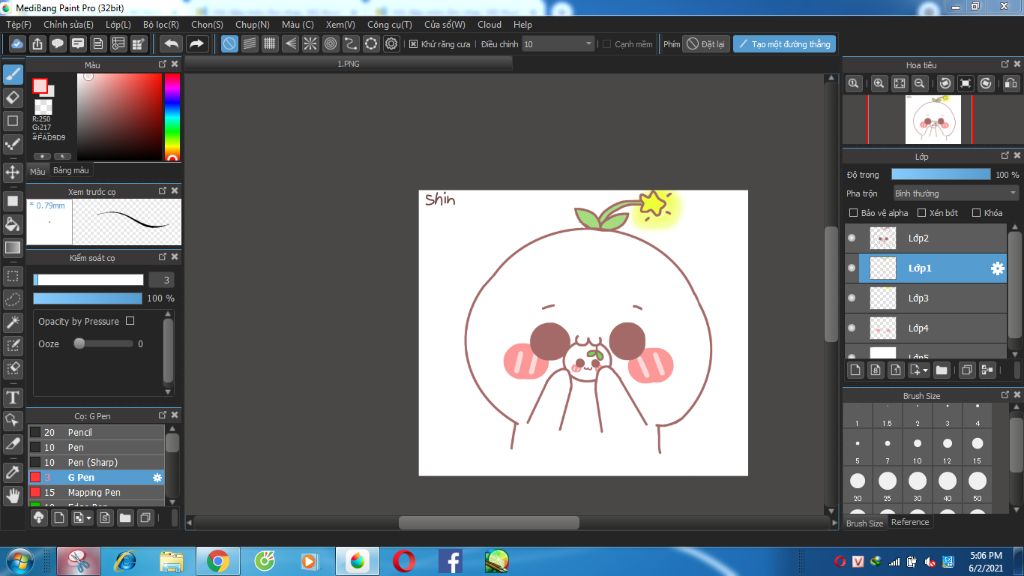The height and width of the screenshot is (576, 1024).
Task: Click the Undo arrow in toolbar
Action: point(171,44)
